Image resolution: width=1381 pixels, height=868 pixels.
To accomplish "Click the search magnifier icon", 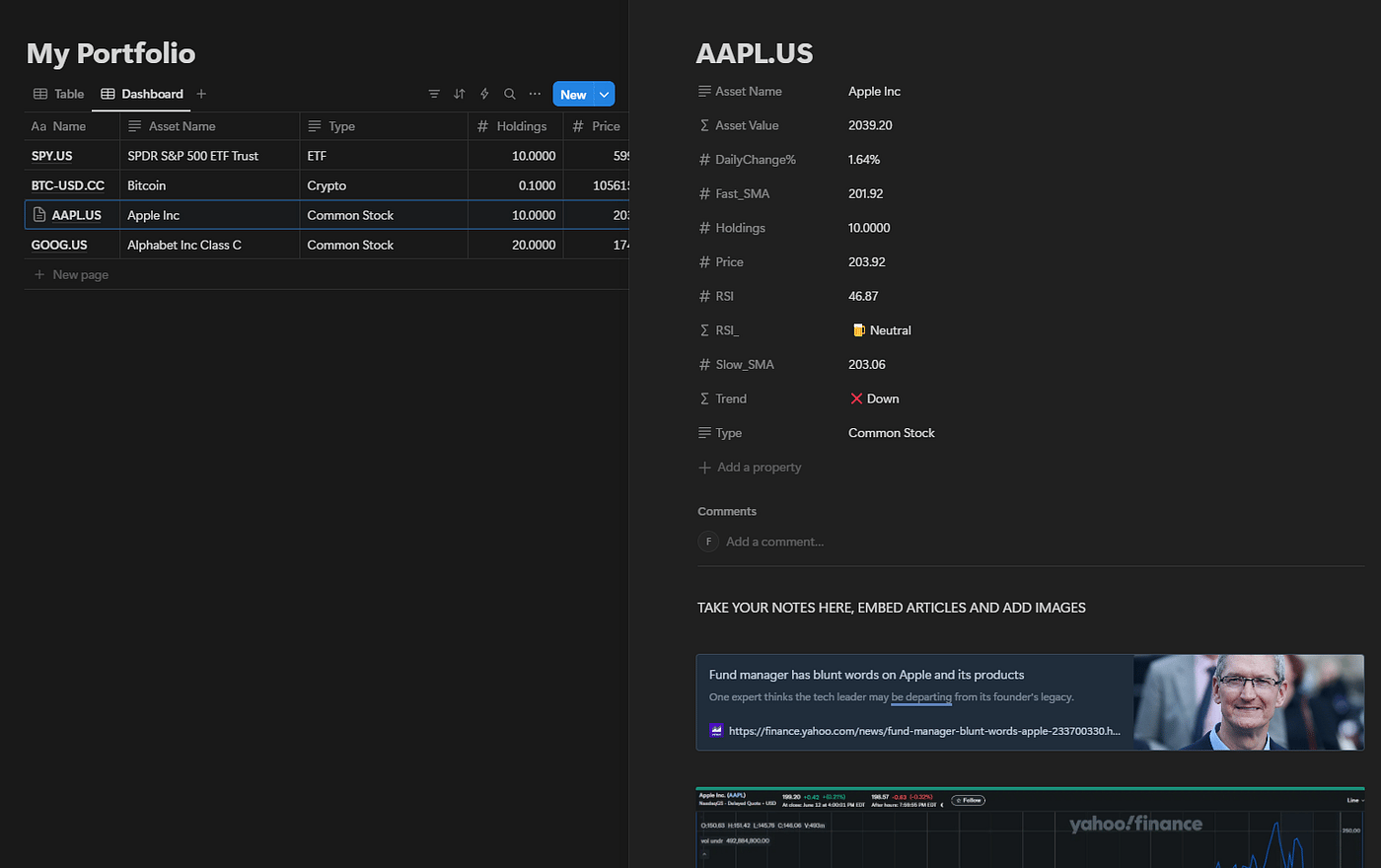I will point(510,94).
